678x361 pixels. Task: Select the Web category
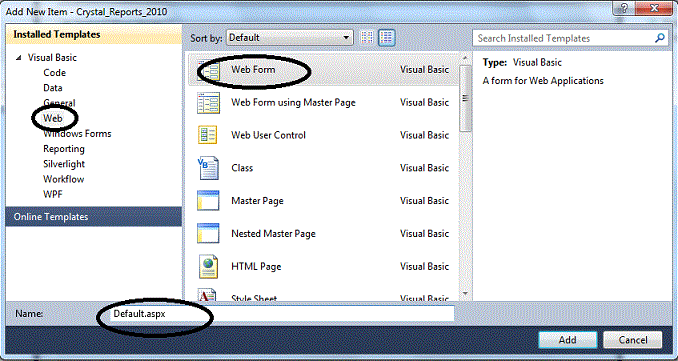click(x=53, y=118)
